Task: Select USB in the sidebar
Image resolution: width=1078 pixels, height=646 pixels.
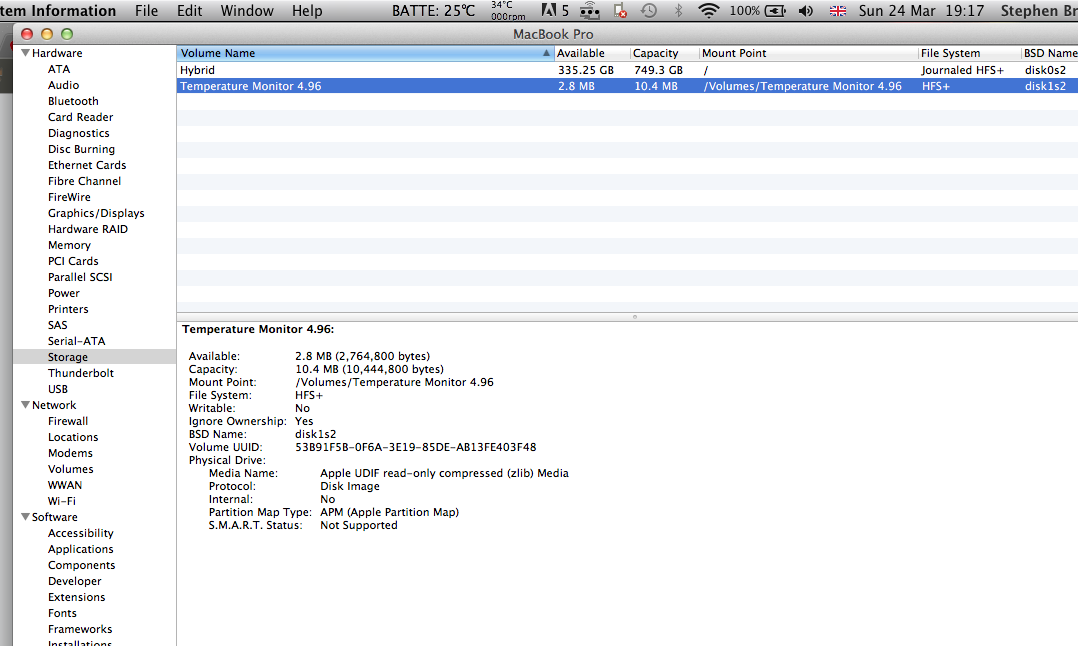Action: tap(58, 389)
